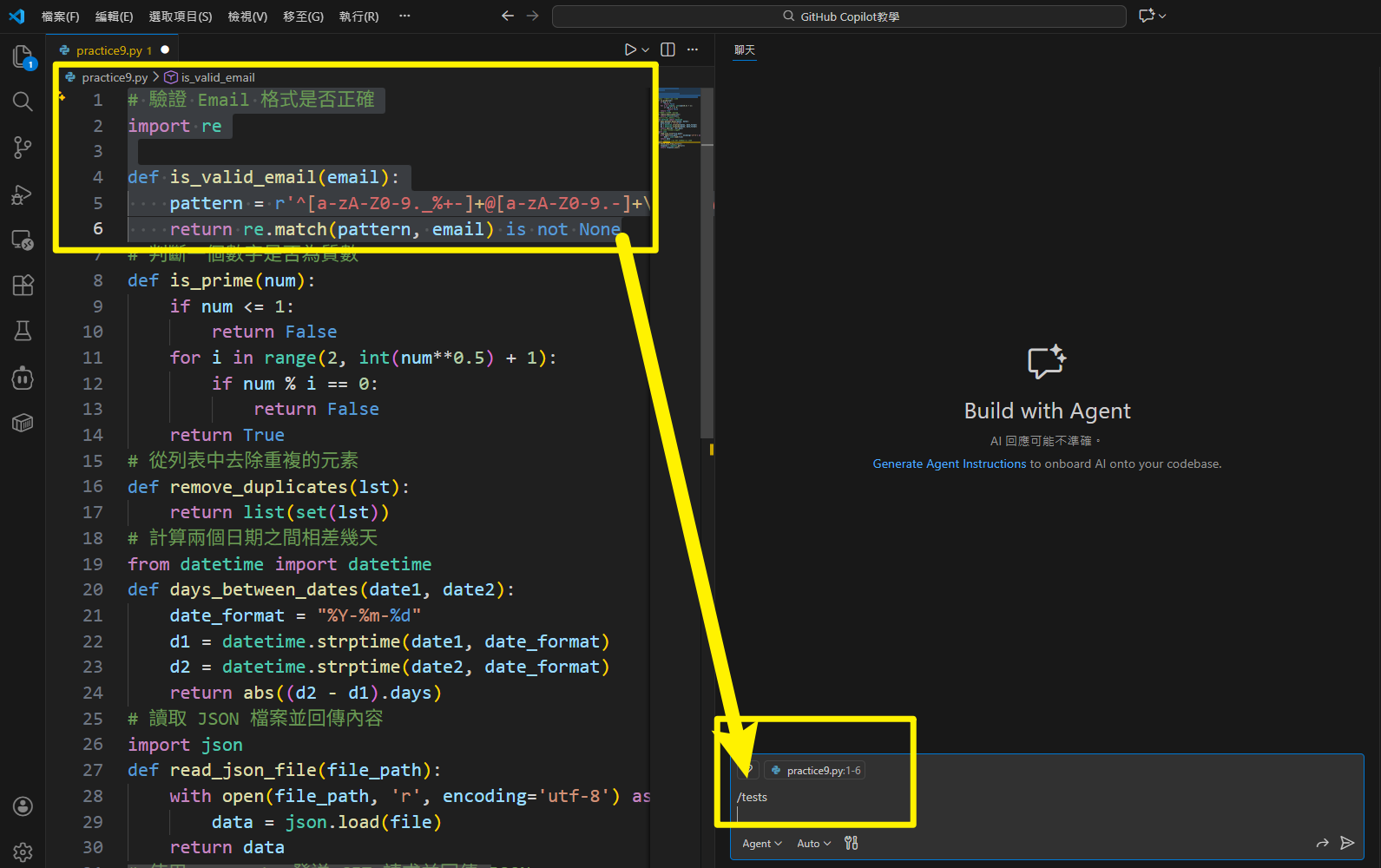Open the Accounts icon in activity bar
This screenshot has height=868, width=1381.
pos(23,806)
